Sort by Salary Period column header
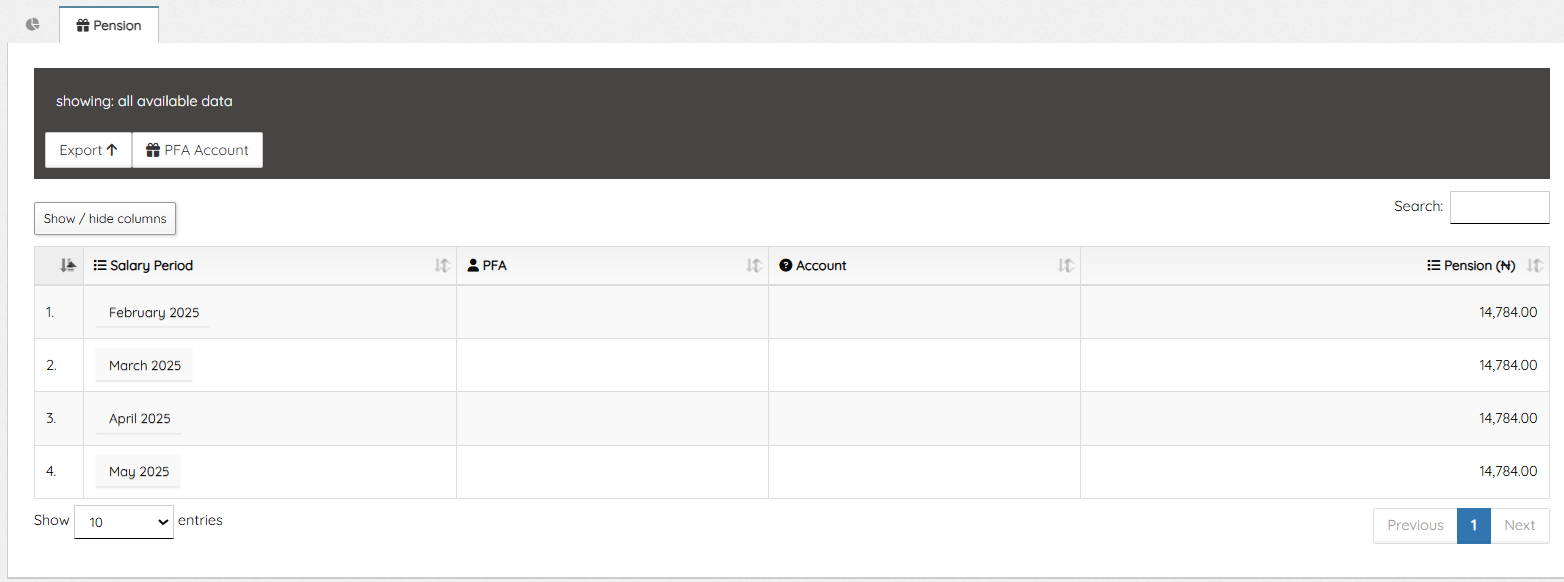The height and width of the screenshot is (582, 1564). point(270,266)
